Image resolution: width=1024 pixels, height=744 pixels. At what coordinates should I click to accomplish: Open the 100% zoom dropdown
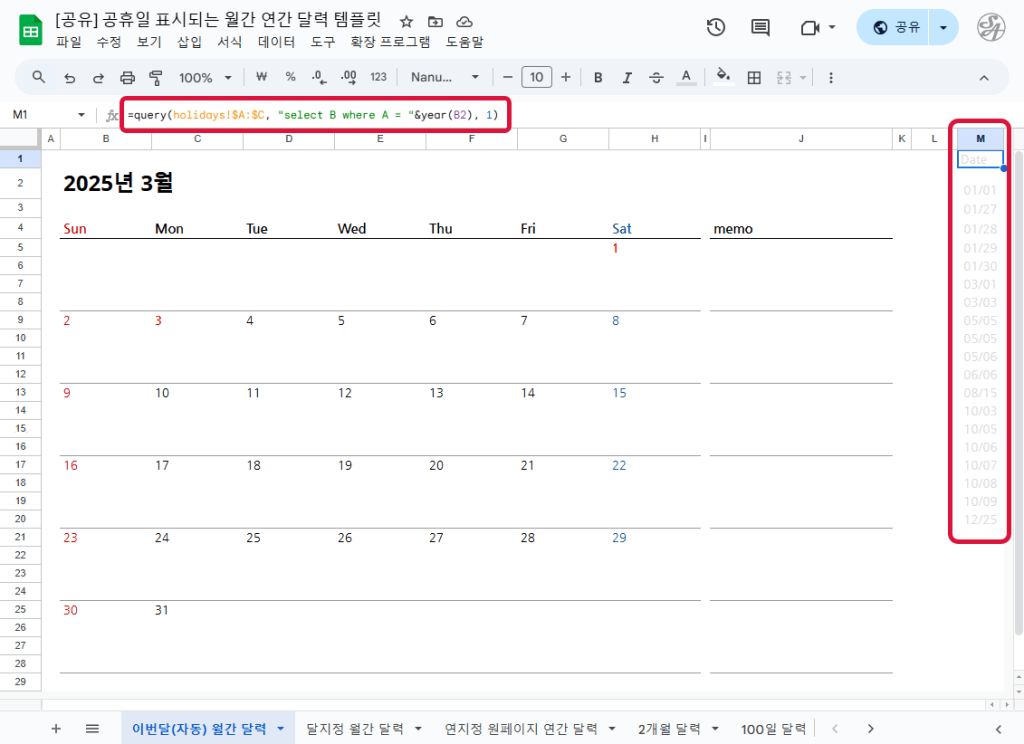click(204, 77)
